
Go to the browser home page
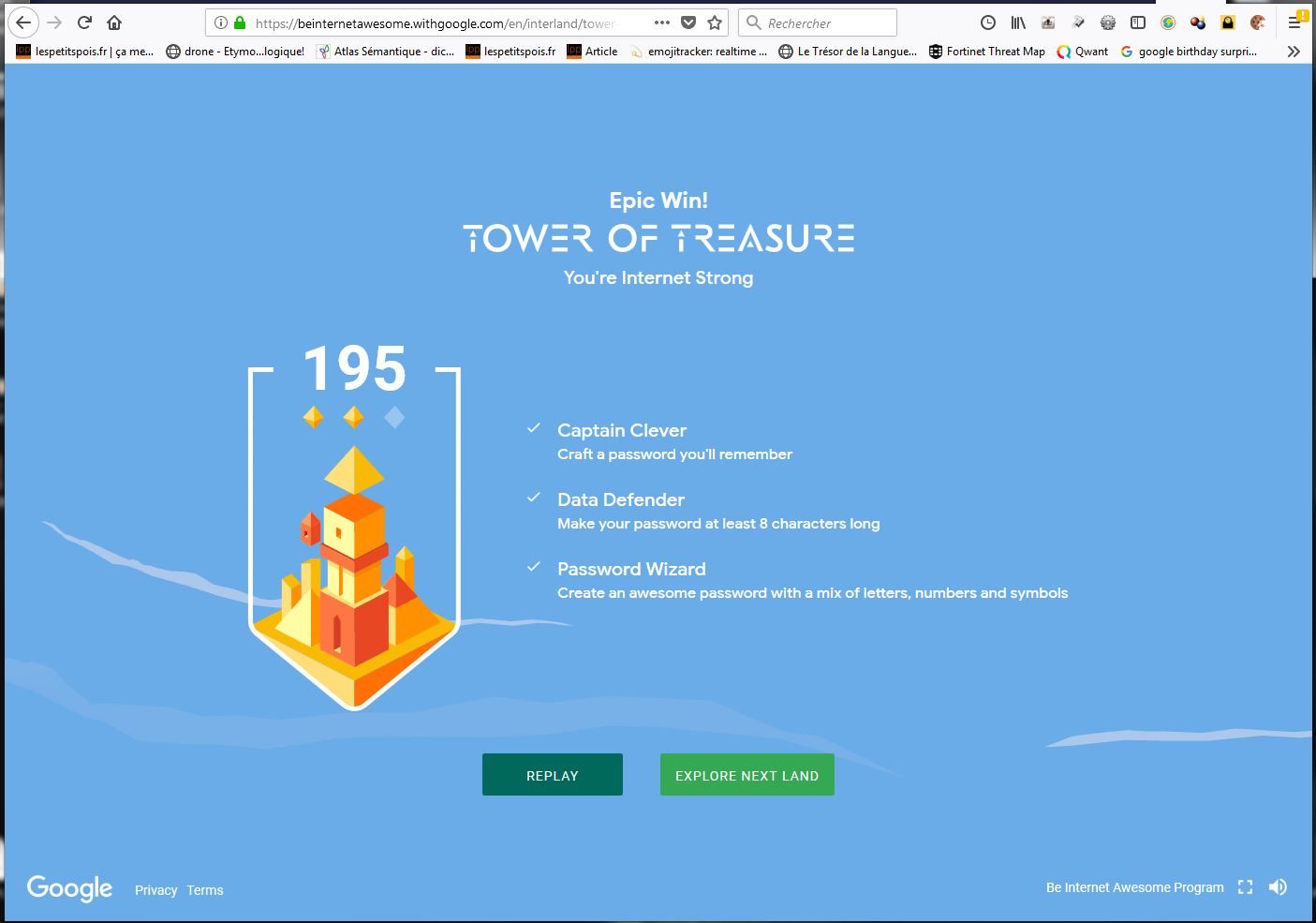click(x=114, y=22)
